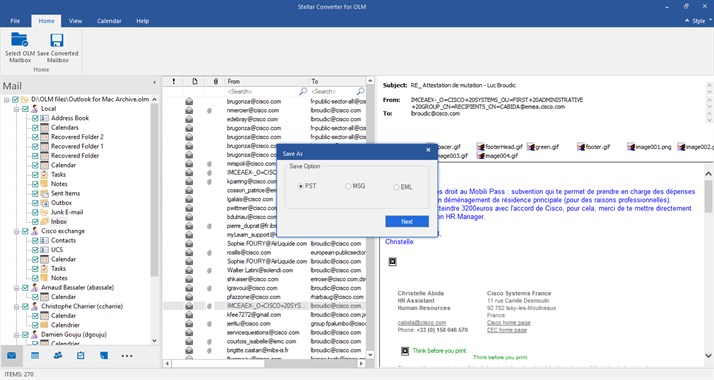This screenshot has width=714, height=380.
Task: Toggle the Recovered Folder 2 checkbox
Action: [35, 137]
